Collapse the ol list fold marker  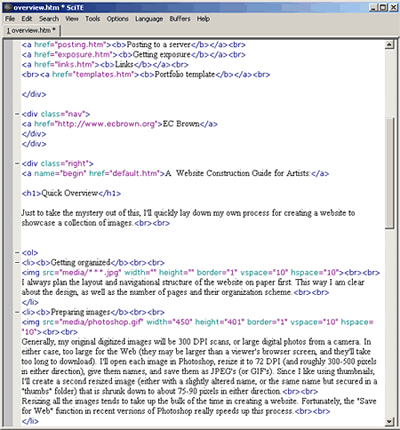pyautogui.click(x=17, y=253)
